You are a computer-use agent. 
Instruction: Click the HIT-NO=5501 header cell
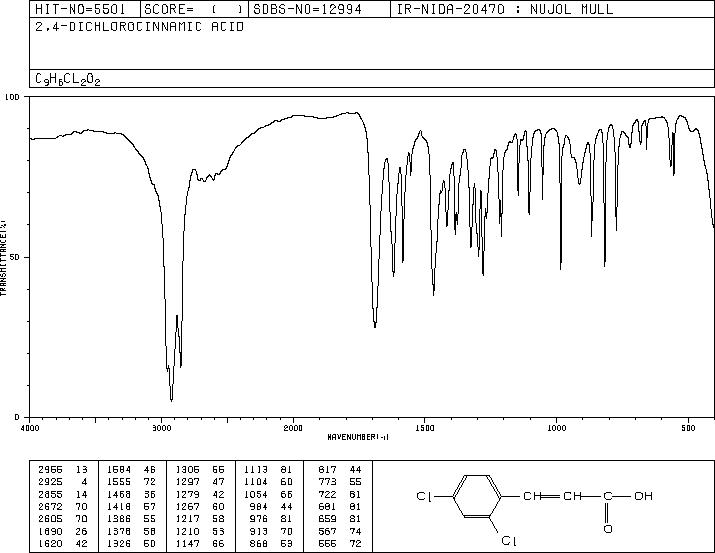click(x=79, y=9)
